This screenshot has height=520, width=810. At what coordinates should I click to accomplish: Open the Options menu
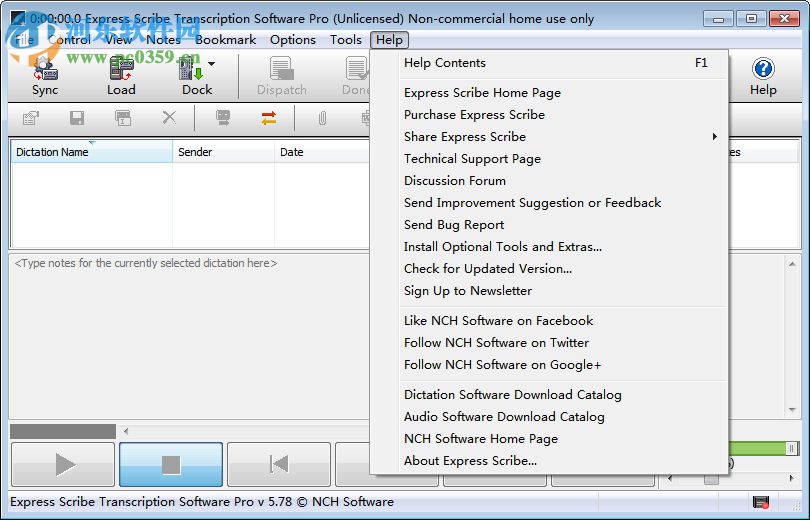[x=292, y=40]
